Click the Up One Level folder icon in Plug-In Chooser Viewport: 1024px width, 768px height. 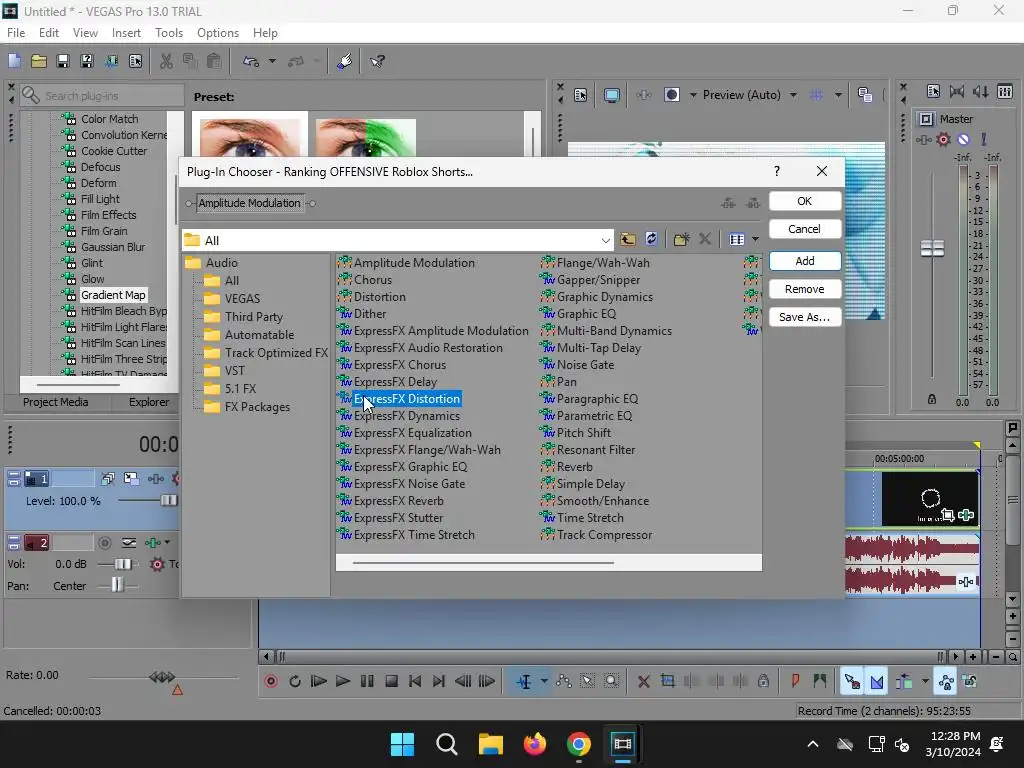pyautogui.click(x=628, y=239)
